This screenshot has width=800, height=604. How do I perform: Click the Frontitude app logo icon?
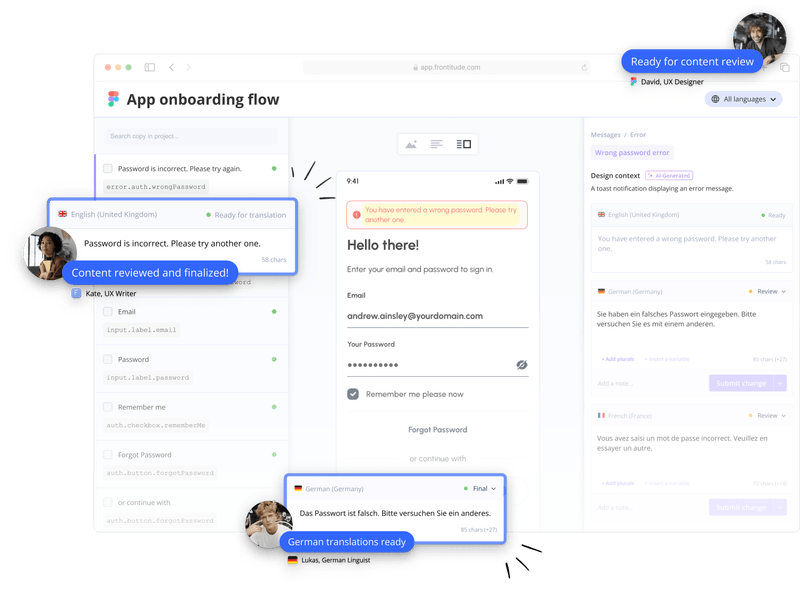pos(114,99)
